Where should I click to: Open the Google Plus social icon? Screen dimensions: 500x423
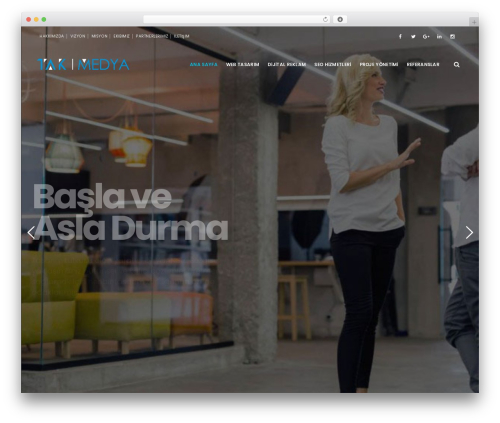pyautogui.click(x=426, y=36)
